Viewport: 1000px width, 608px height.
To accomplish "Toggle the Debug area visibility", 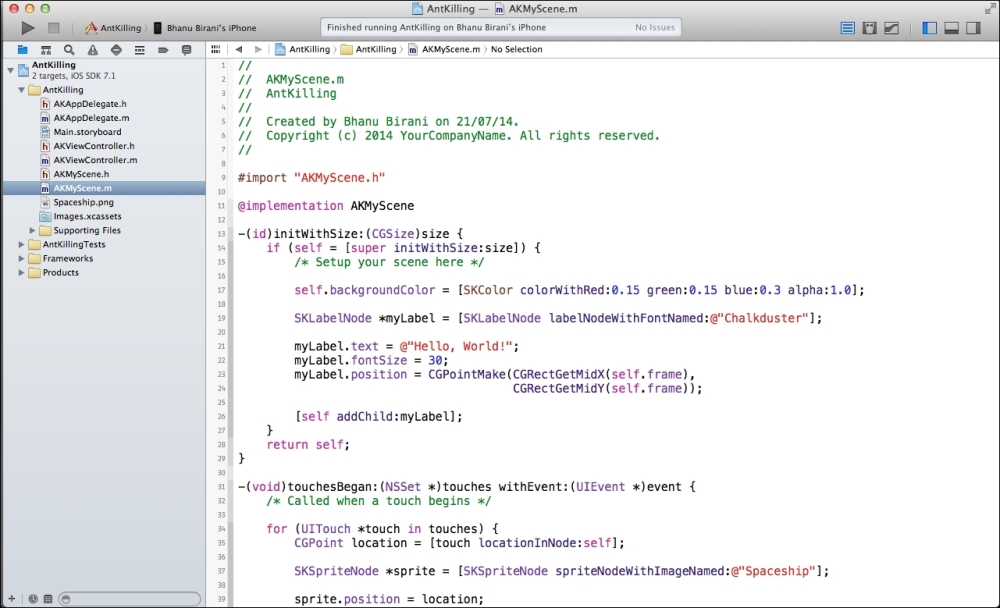I will click(951, 27).
